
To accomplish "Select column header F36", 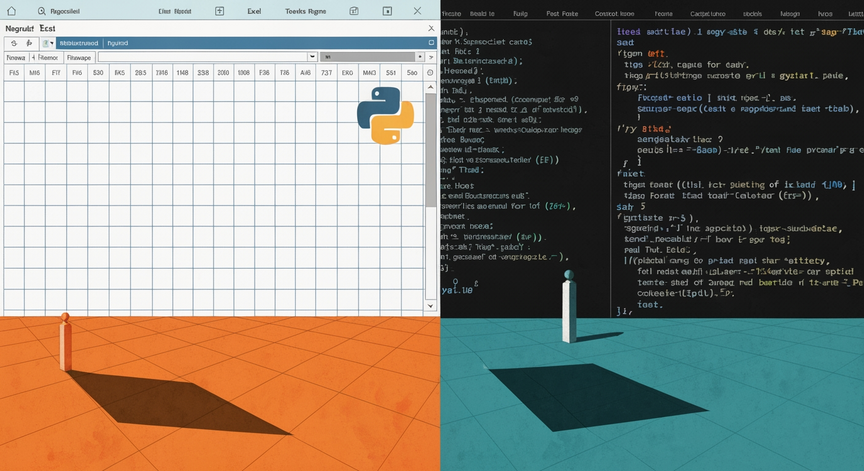I will point(264,73).
